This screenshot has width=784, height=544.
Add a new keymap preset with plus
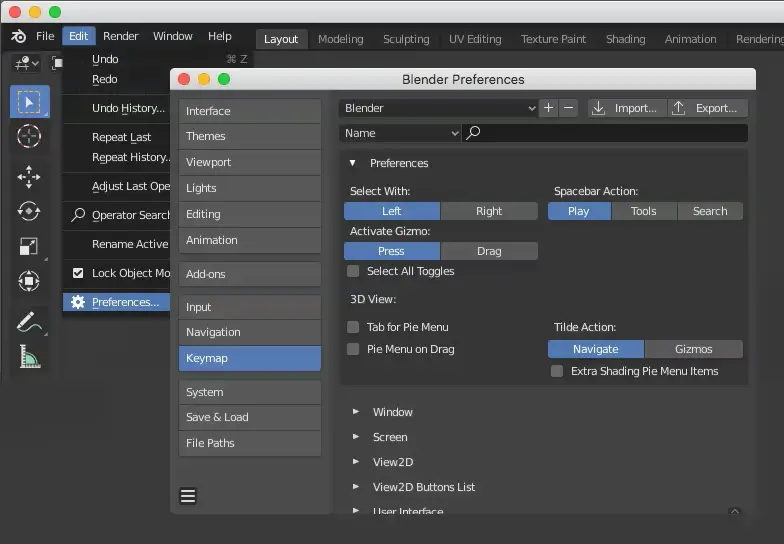[x=548, y=108]
